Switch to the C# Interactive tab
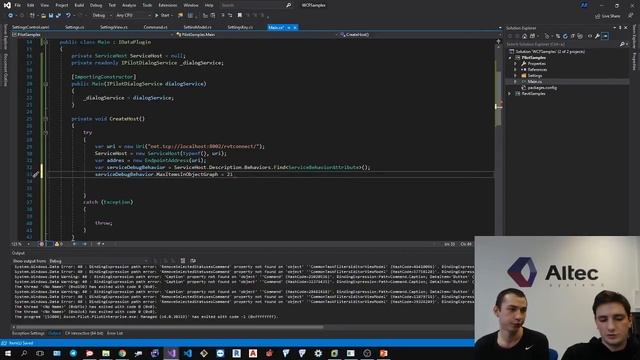This screenshot has width=640, height=360. pyautogui.click(x=84, y=333)
